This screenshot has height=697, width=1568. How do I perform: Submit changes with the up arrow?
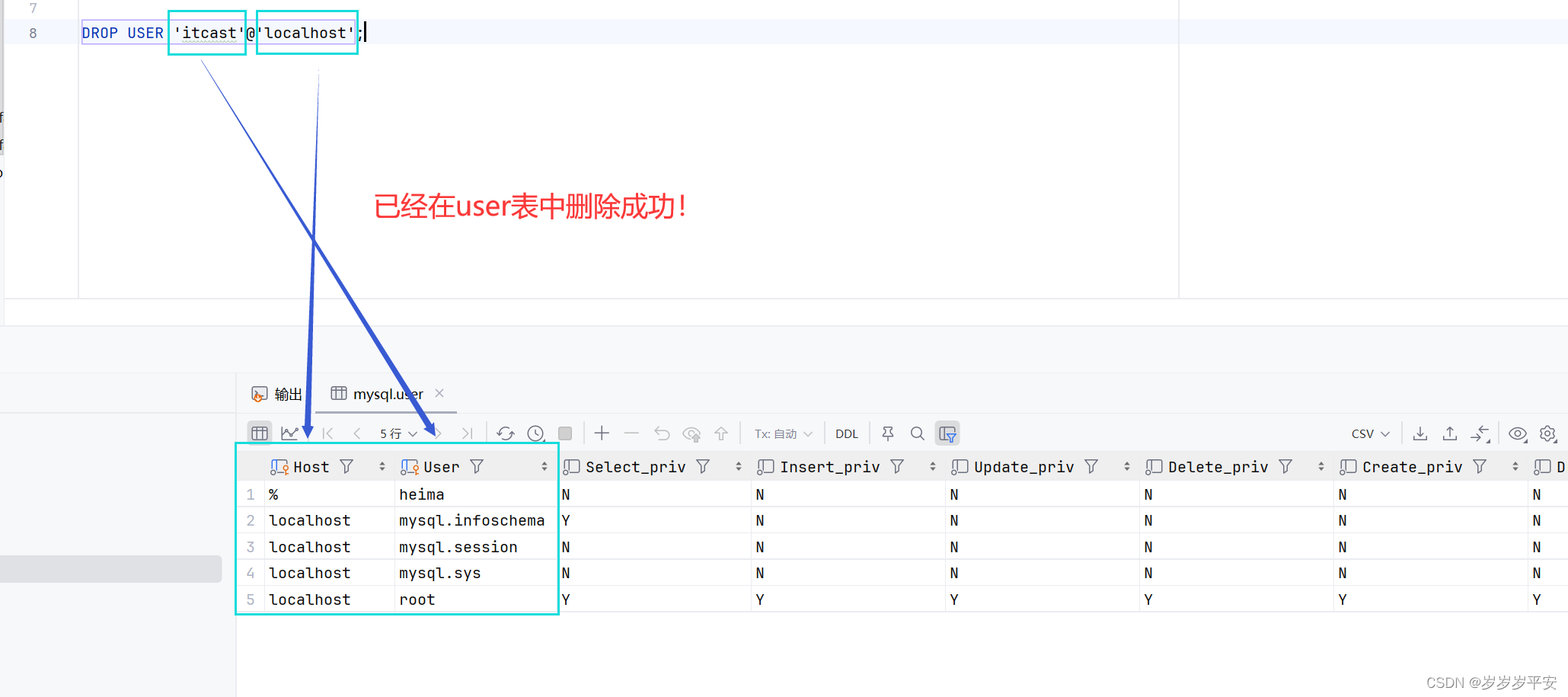(721, 433)
